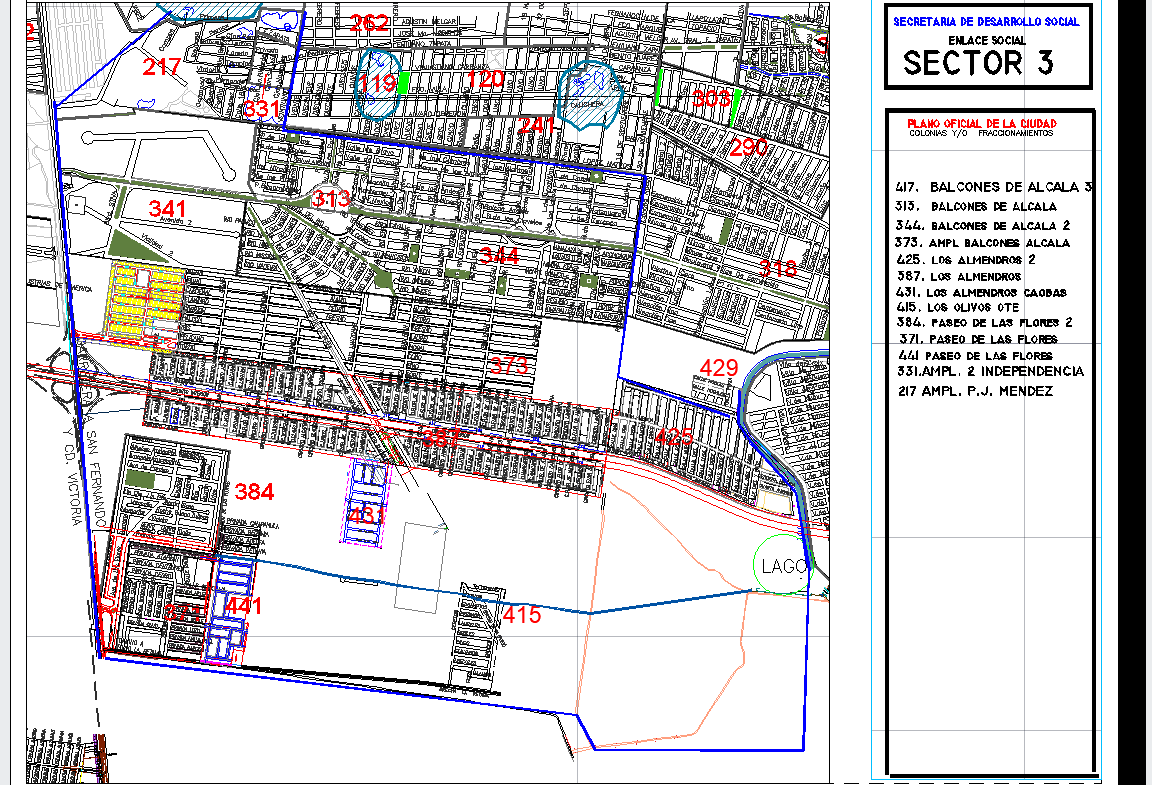Select the yellow-highlighted block grid near label 341
This screenshot has height=785, width=1152.
(150, 300)
